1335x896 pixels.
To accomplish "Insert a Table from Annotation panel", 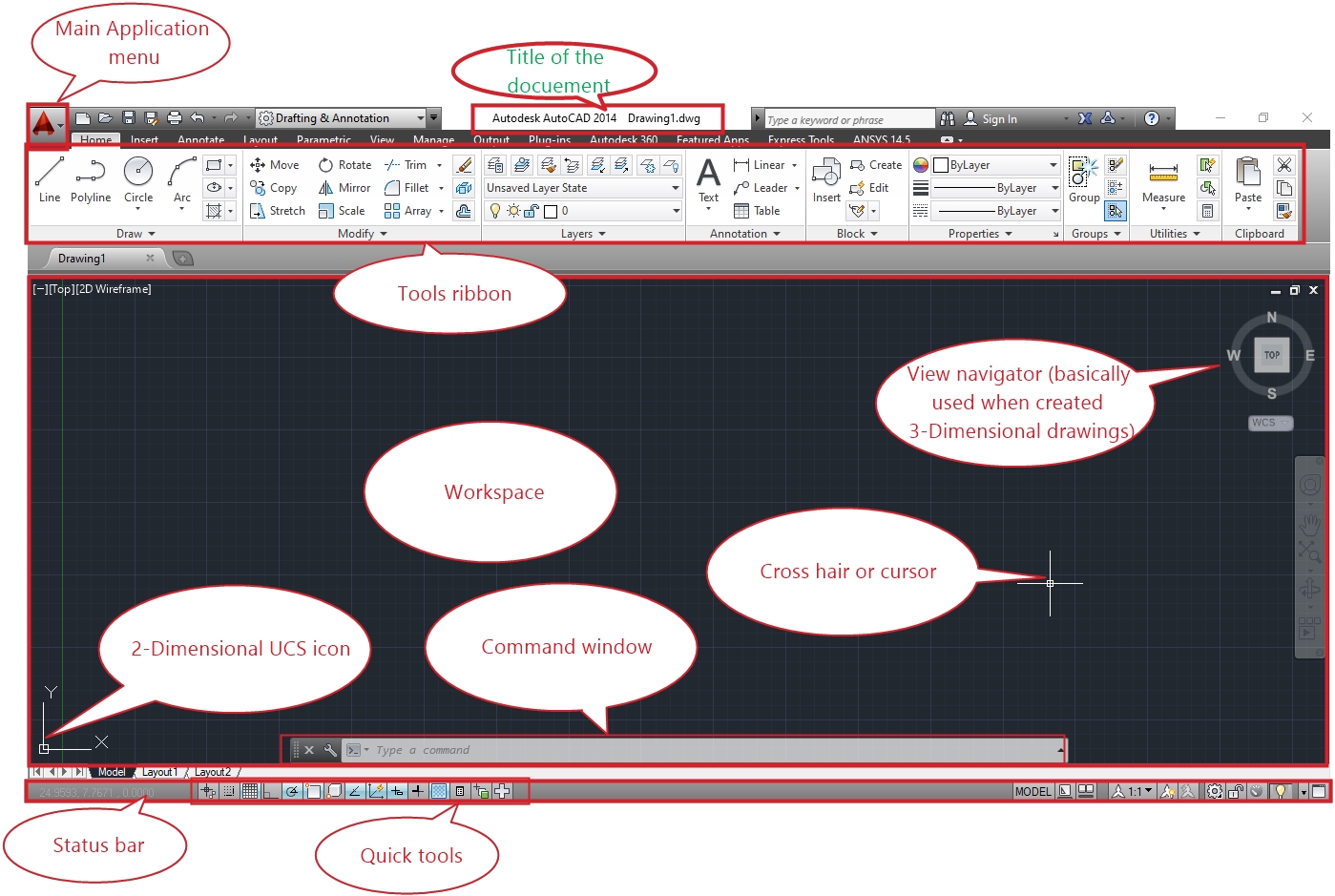I will [757, 211].
